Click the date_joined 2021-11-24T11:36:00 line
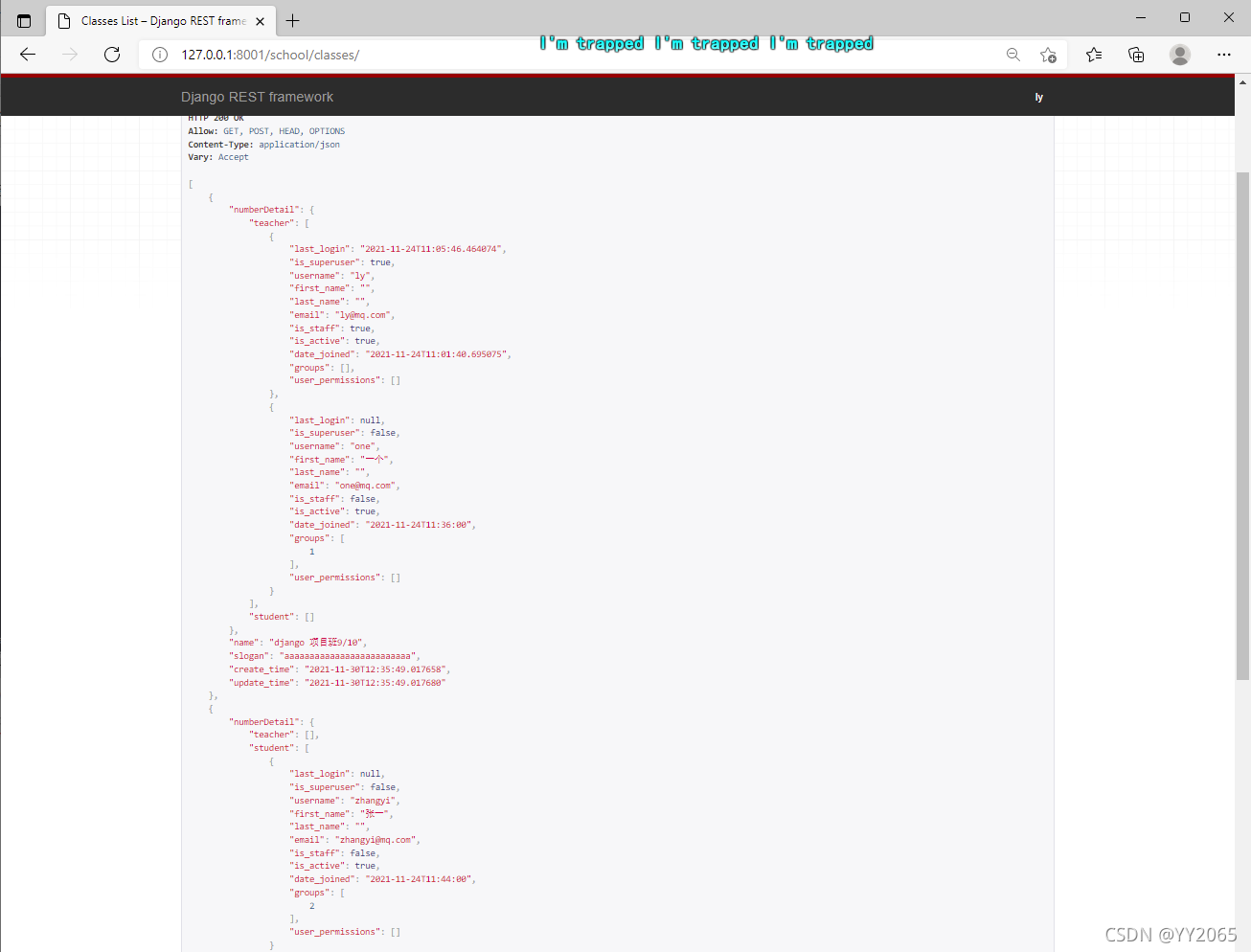The height and width of the screenshot is (952, 1251). (x=383, y=524)
